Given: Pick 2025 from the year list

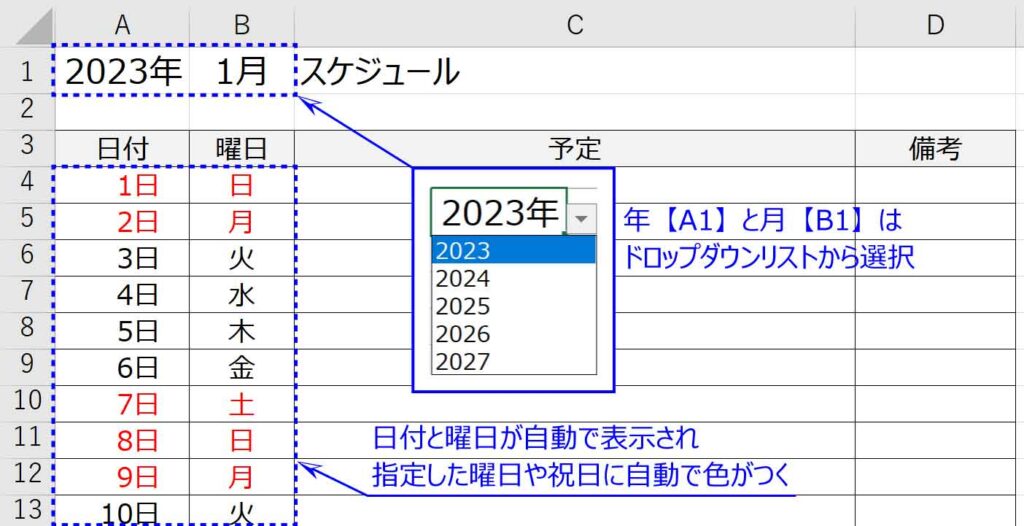Looking at the screenshot, I should pos(513,306).
